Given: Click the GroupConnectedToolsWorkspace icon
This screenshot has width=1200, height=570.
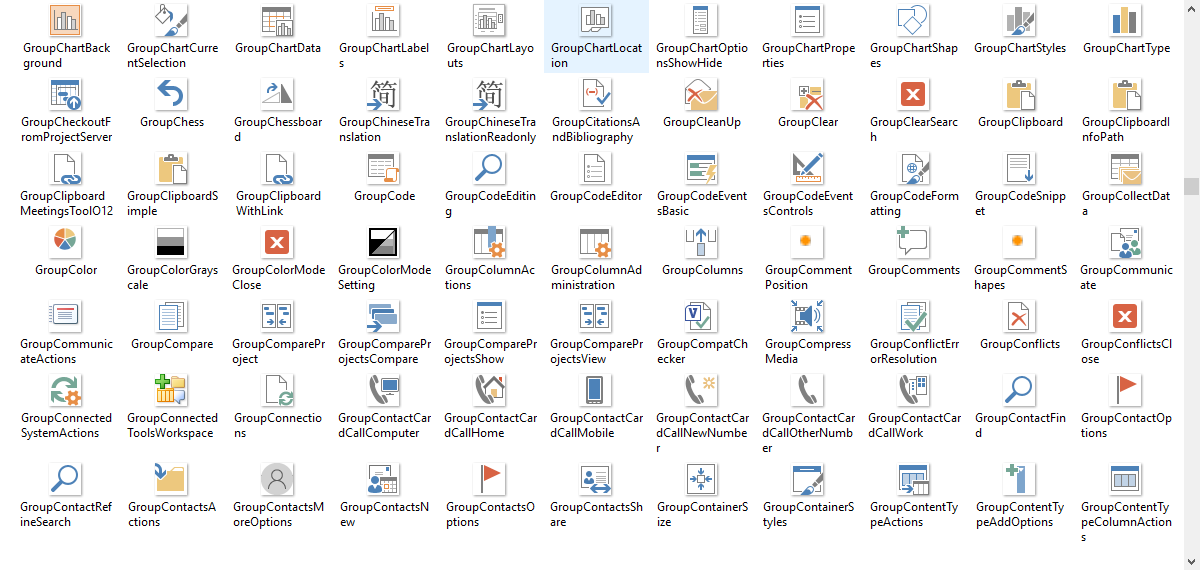Looking at the screenshot, I should point(172,391).
